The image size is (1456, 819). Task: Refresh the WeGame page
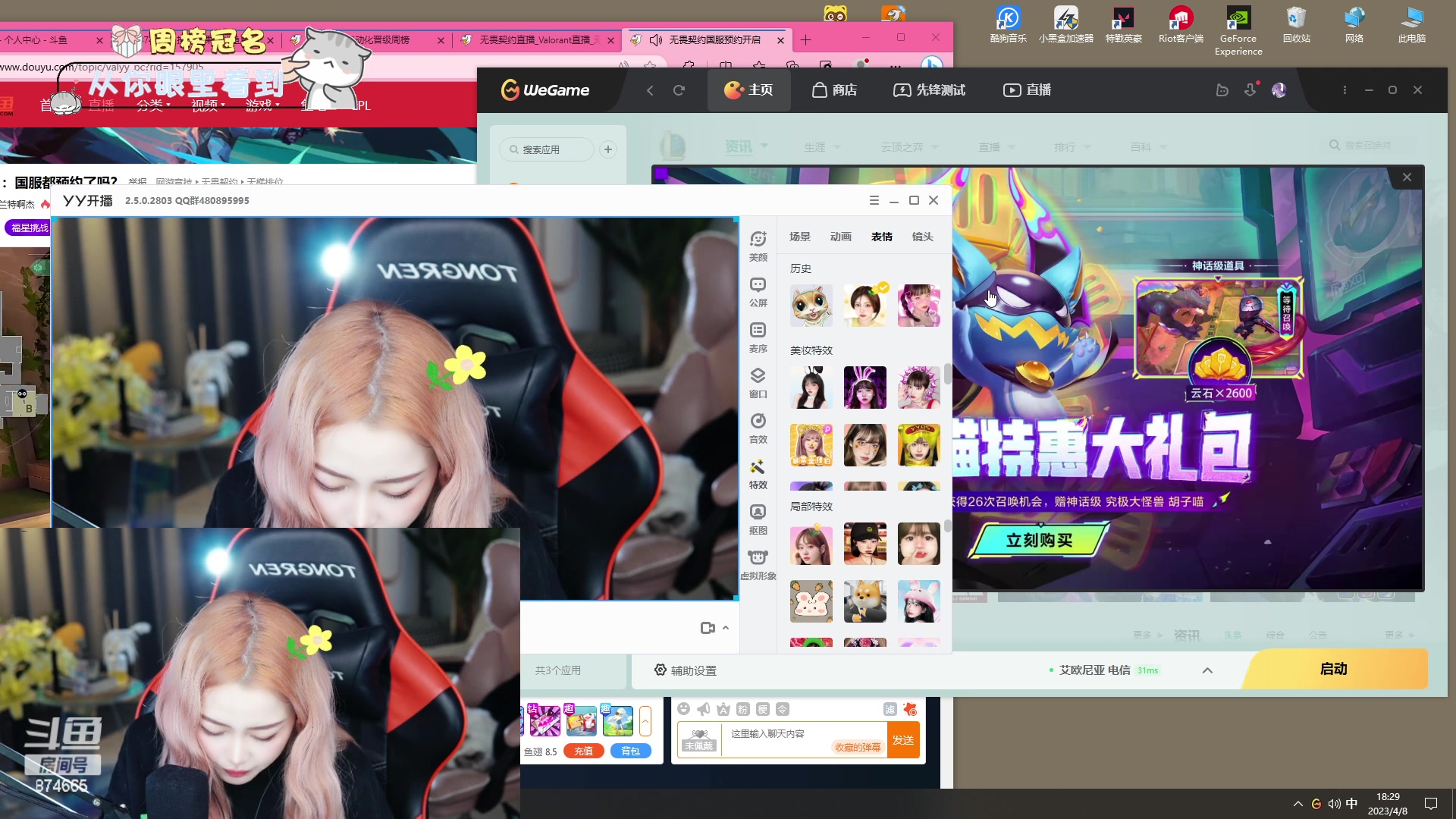tap(679, 90)
